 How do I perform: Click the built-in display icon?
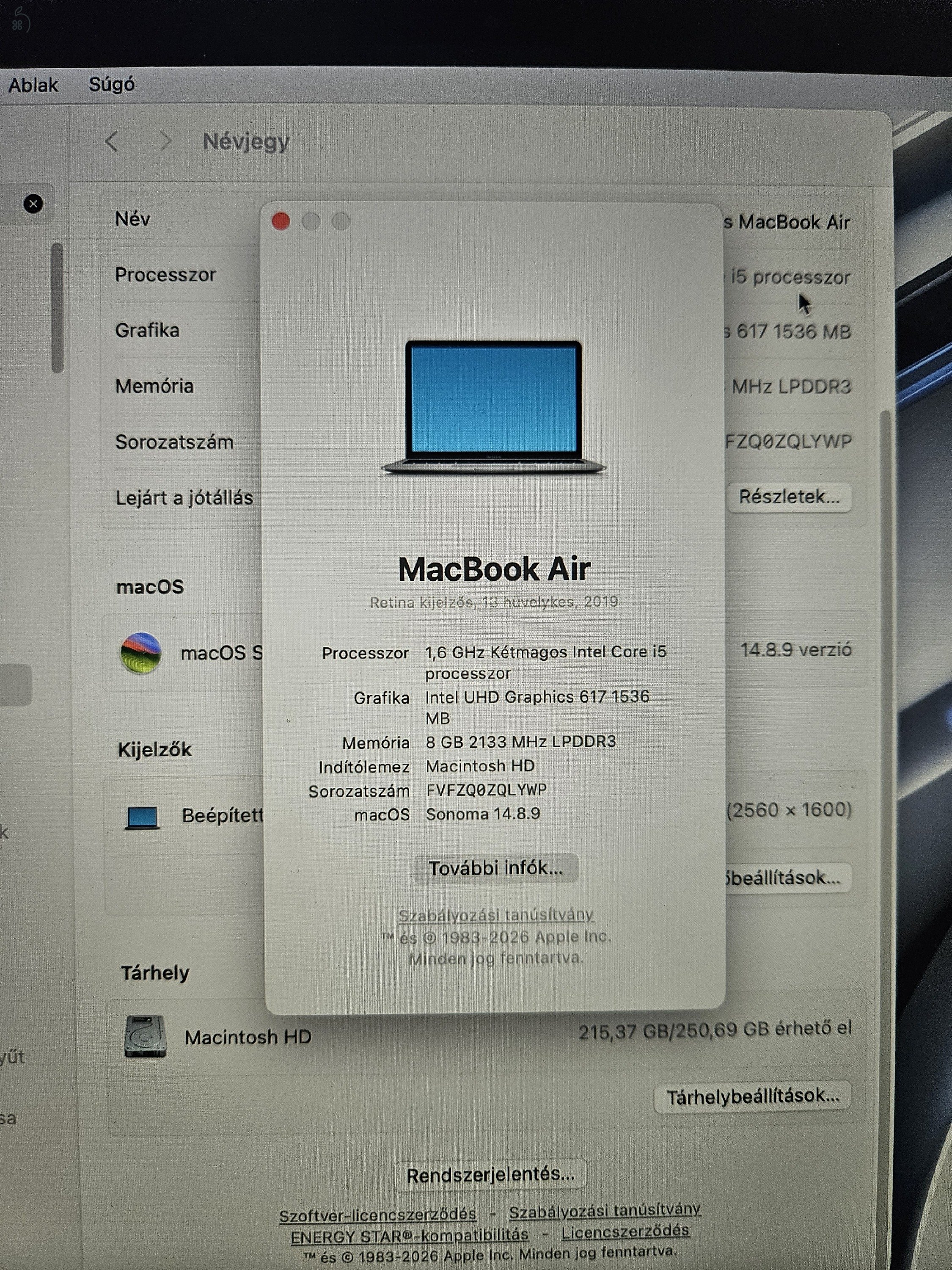(142, 817)
